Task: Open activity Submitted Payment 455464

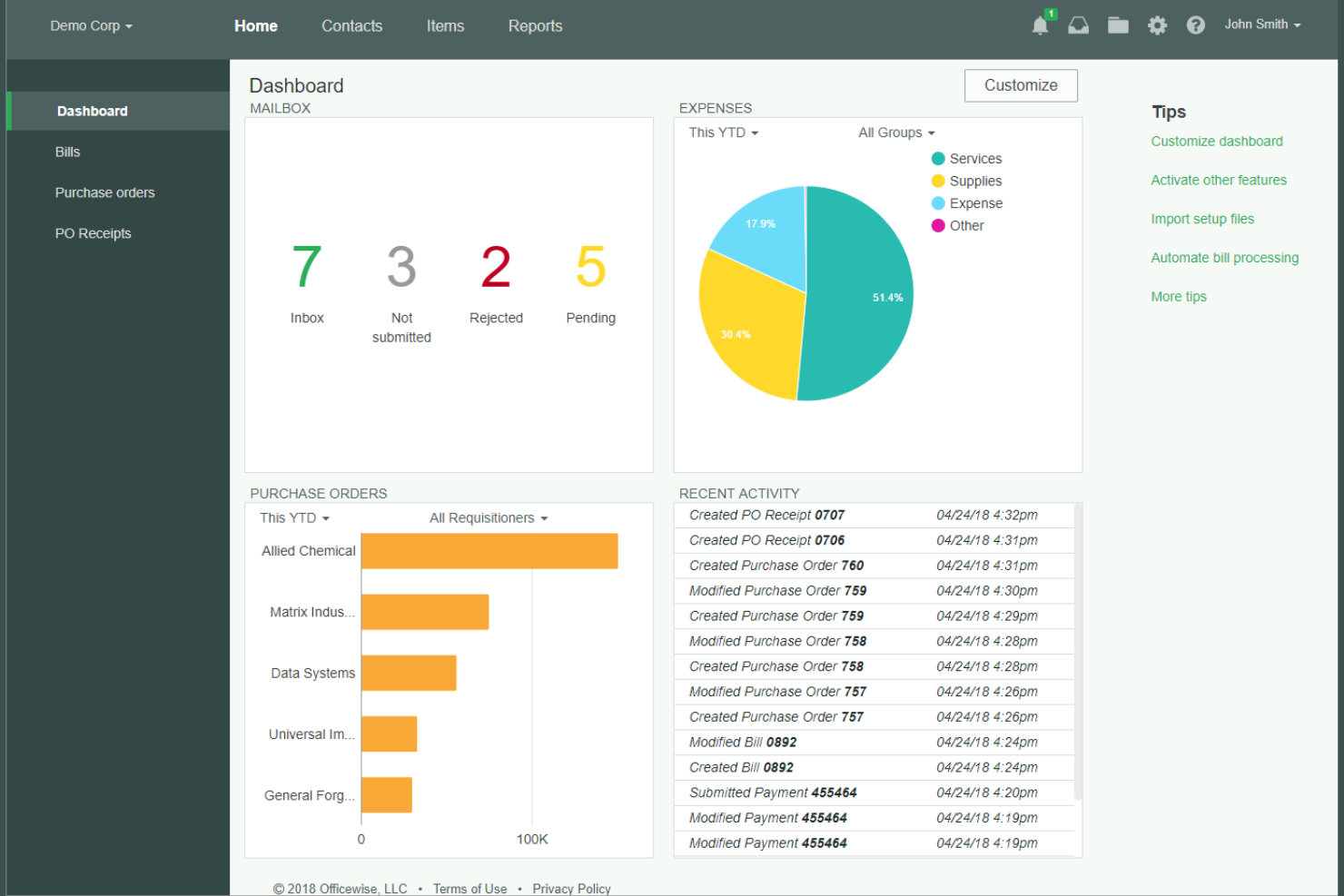Action: pyautogui.click(x=874, y=793)
